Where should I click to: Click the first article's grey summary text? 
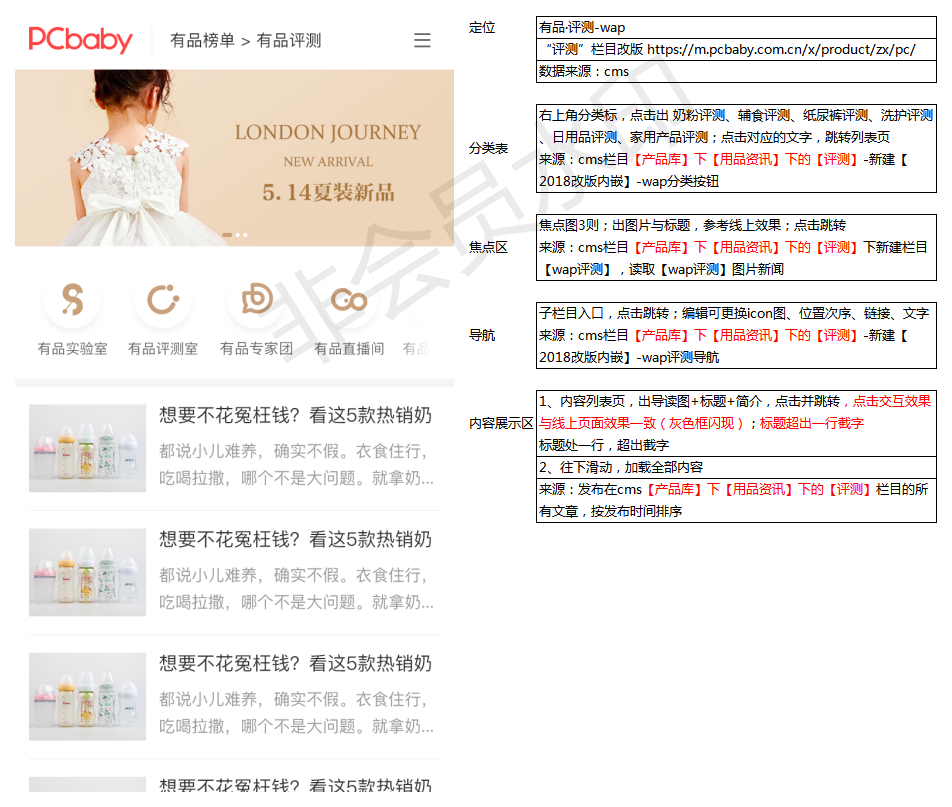(x=296, y=464)
